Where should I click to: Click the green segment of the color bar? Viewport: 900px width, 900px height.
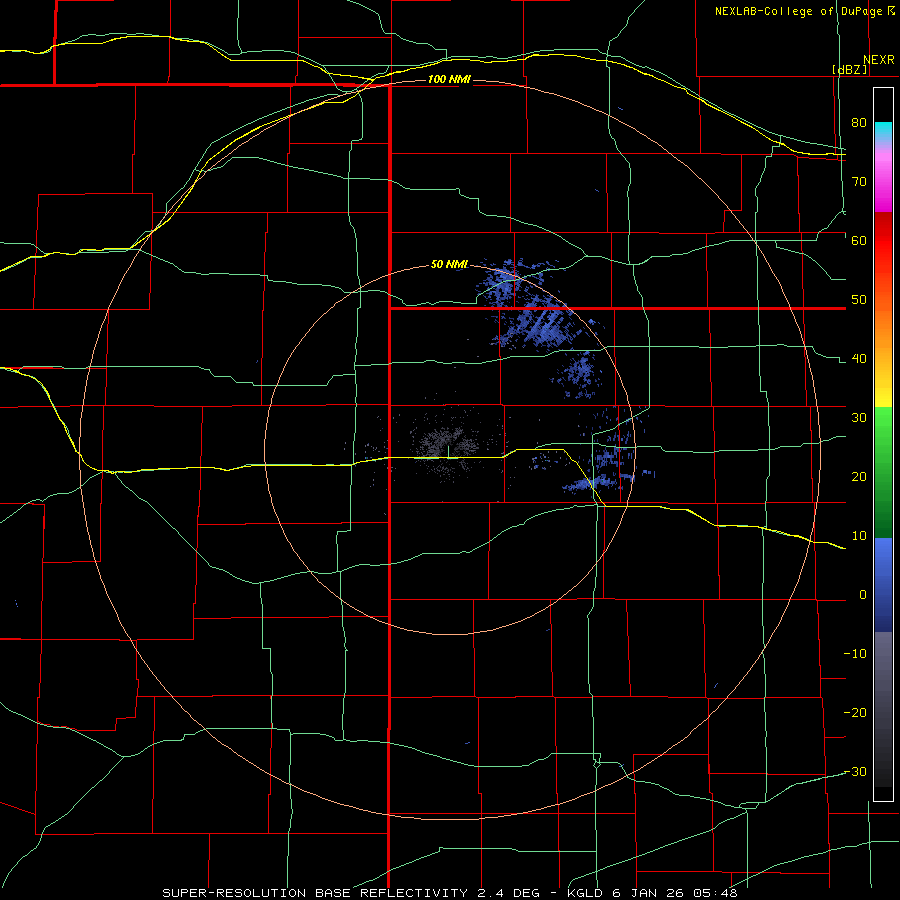click(x=883, y=472)
